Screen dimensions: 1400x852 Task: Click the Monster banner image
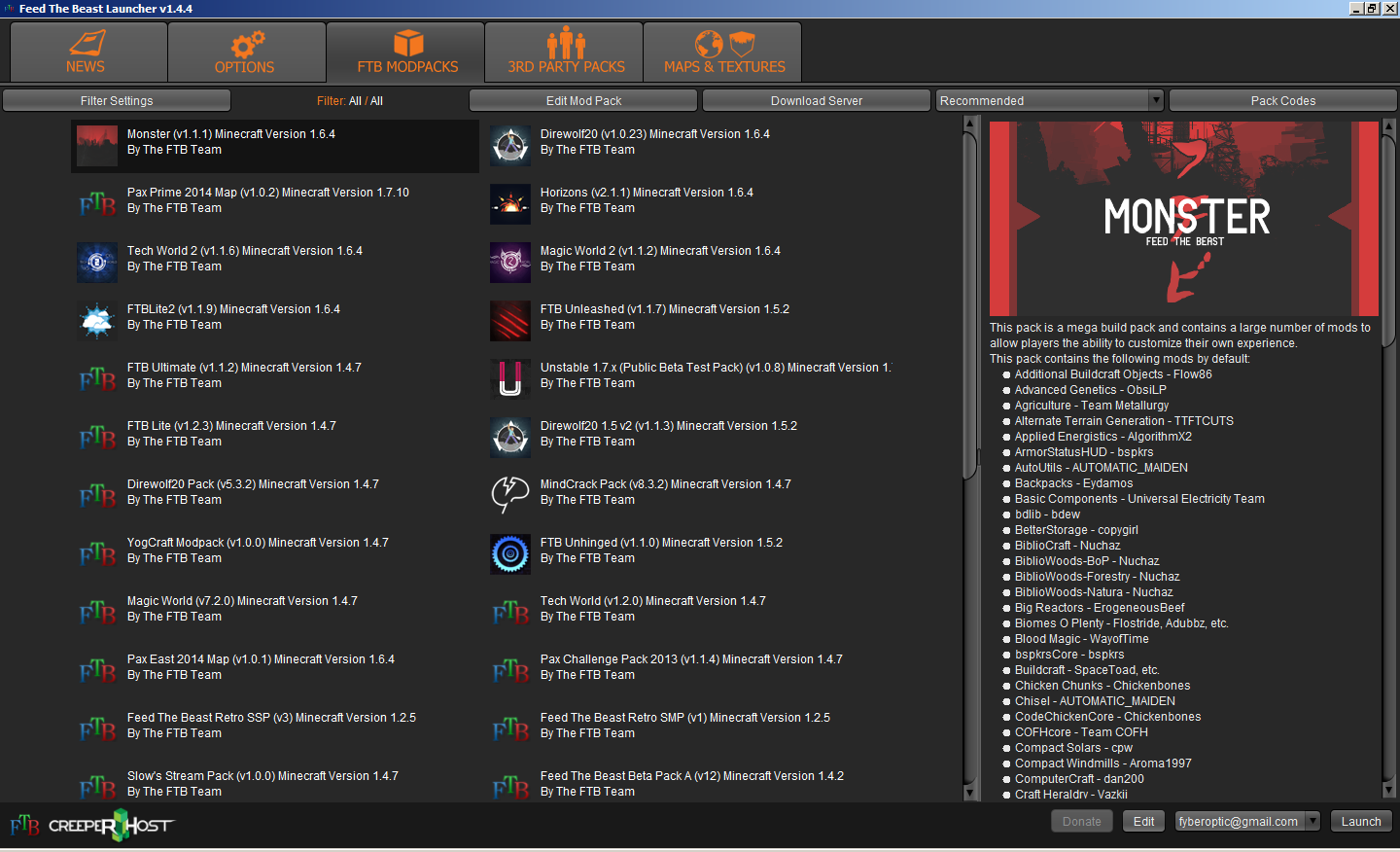pyautogui.click(x=1183, y=218)
